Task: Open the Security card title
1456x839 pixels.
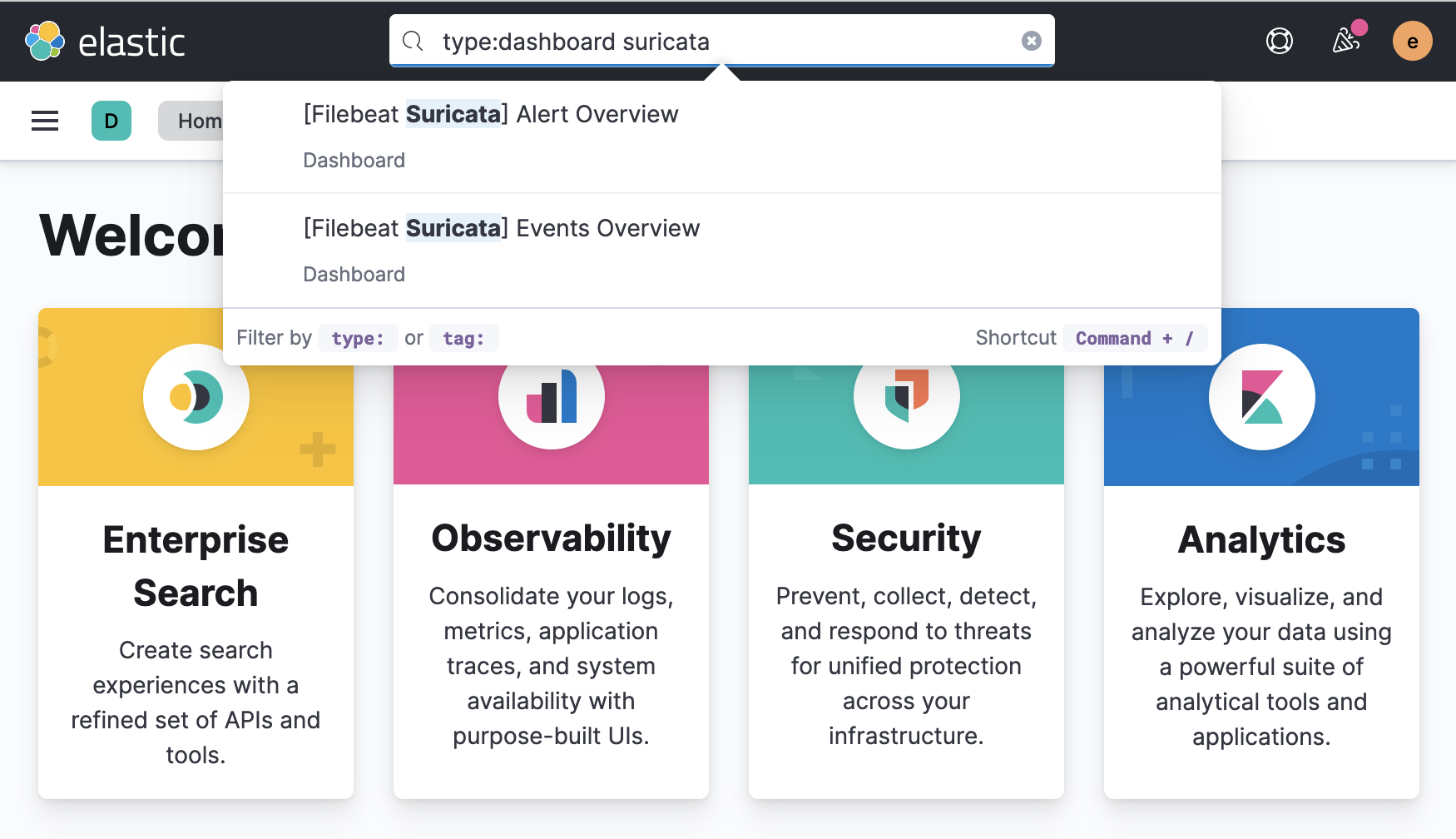Action: pos(907,538)
